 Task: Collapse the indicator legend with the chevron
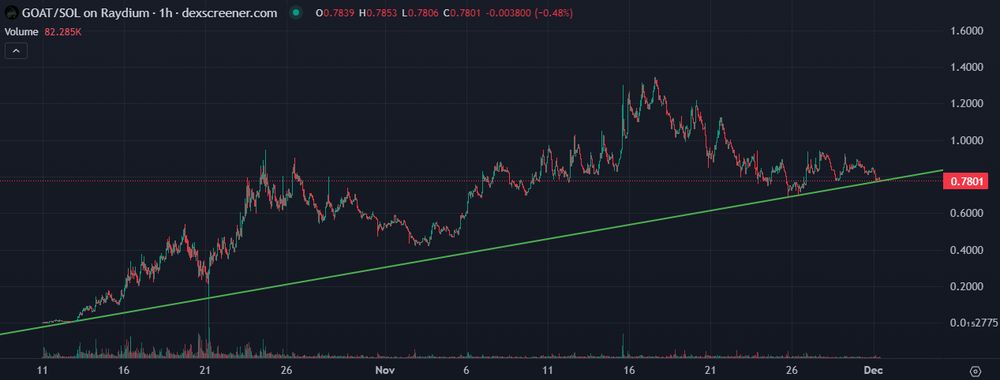click(16, 51)
